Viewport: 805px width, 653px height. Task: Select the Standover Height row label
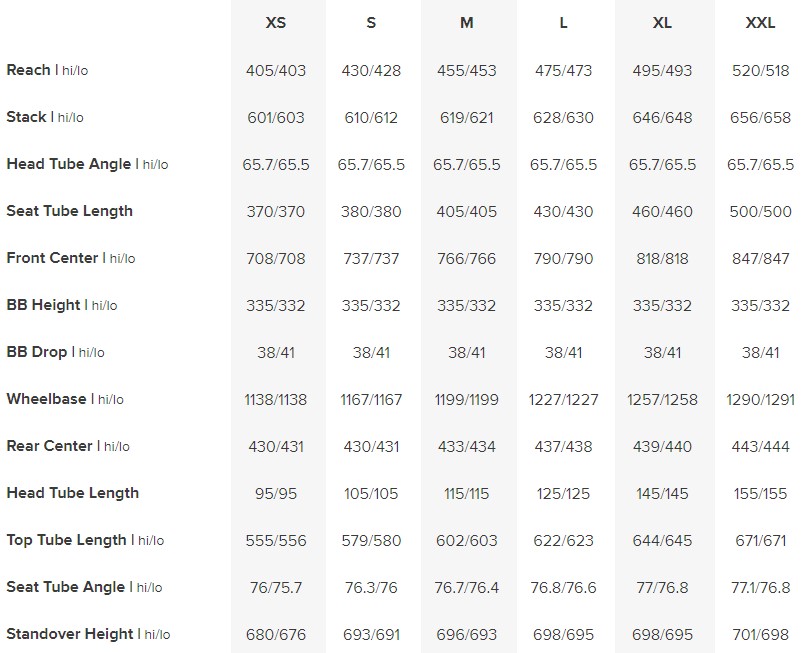(x=69, y=634)
